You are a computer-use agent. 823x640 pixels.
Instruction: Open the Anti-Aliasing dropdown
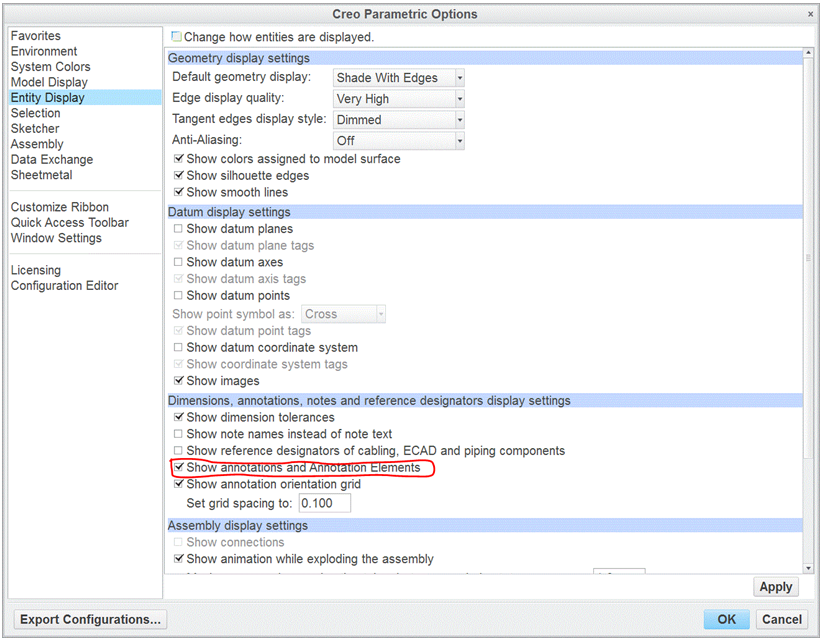coord(399,141)
